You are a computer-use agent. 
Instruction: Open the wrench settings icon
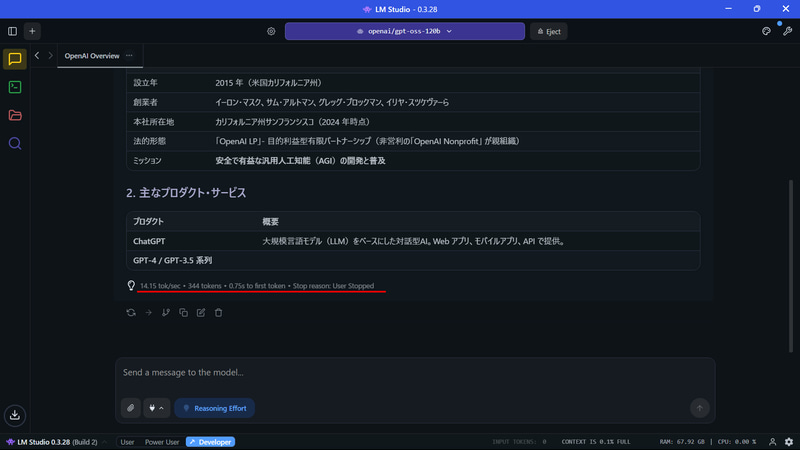click(787, 31)
